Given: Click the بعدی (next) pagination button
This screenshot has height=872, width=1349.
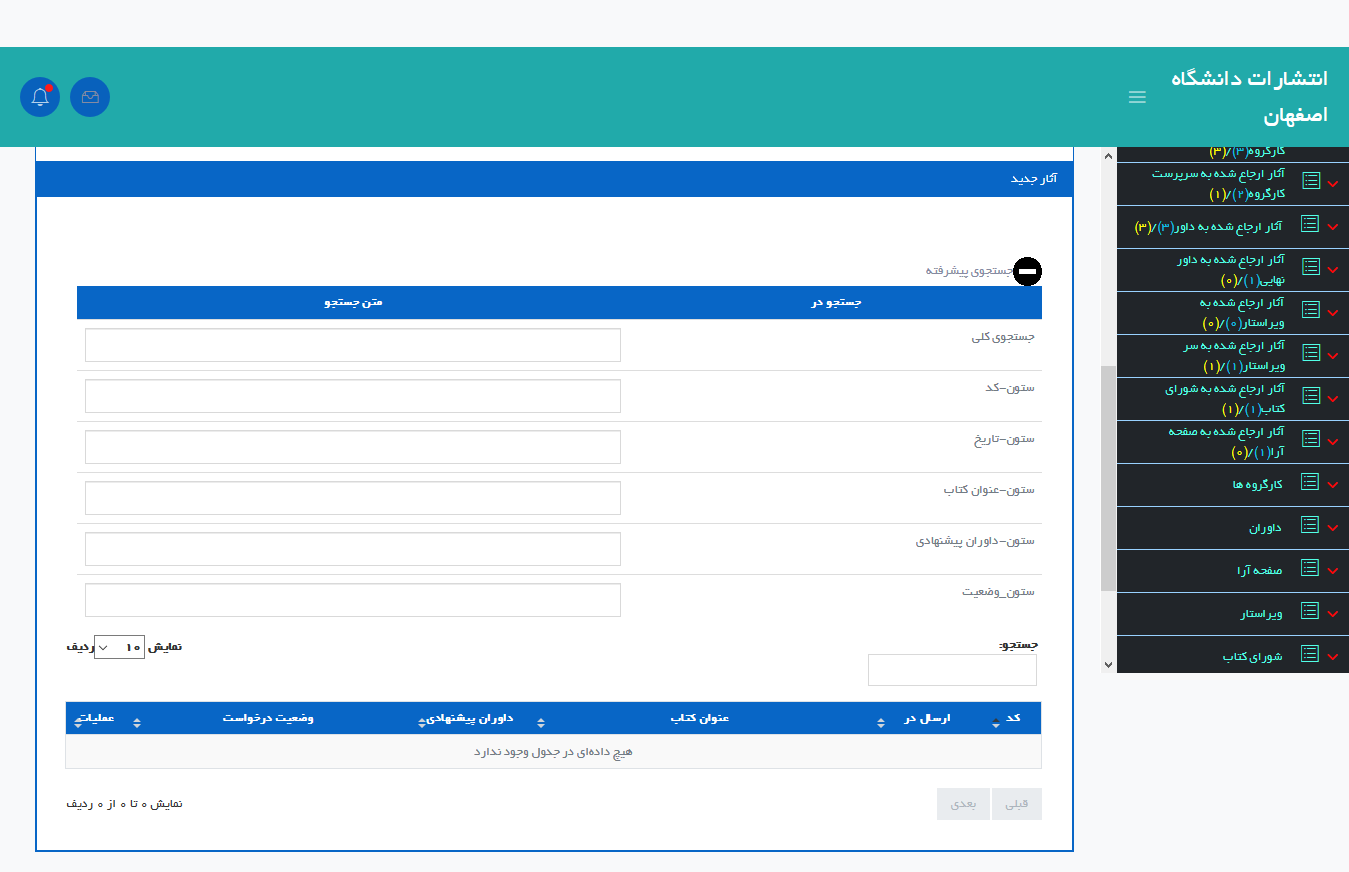Looking at the screenshot, I should coord(963,804).
